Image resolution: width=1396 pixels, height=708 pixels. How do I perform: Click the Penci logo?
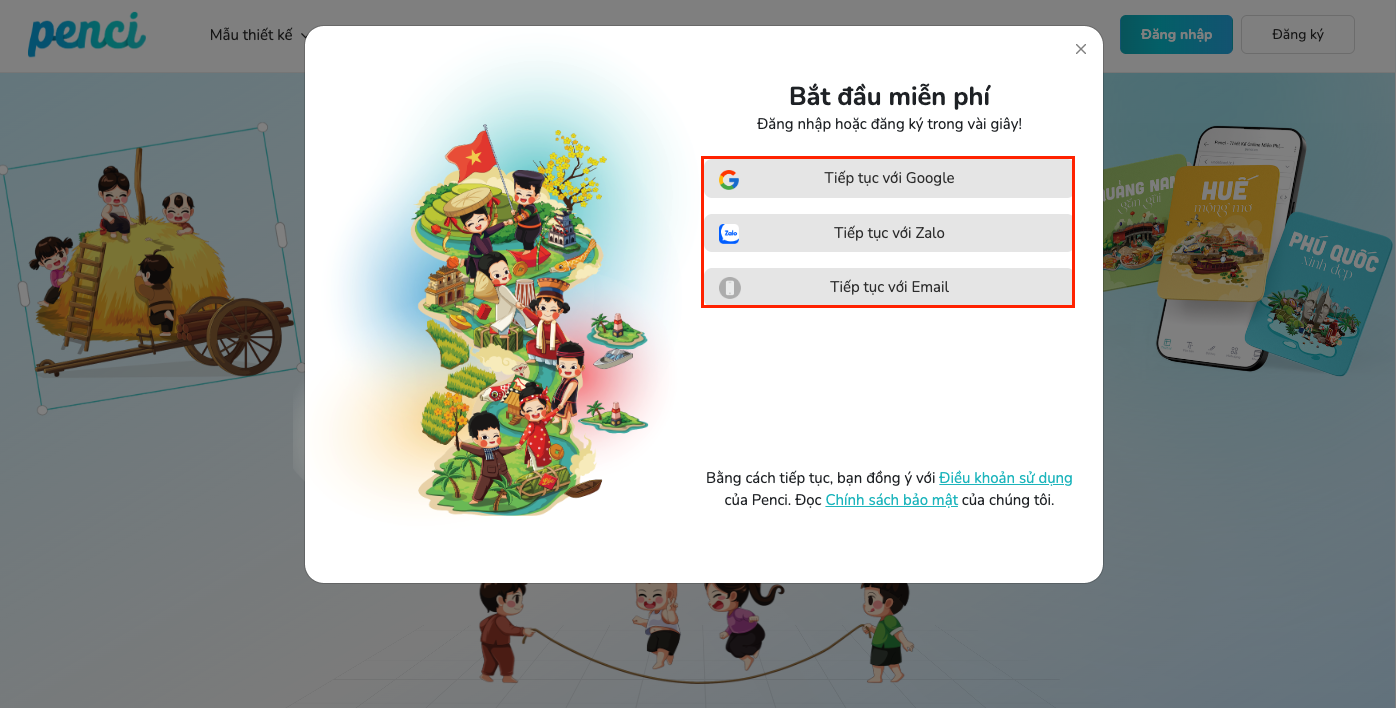coord(87,34)
